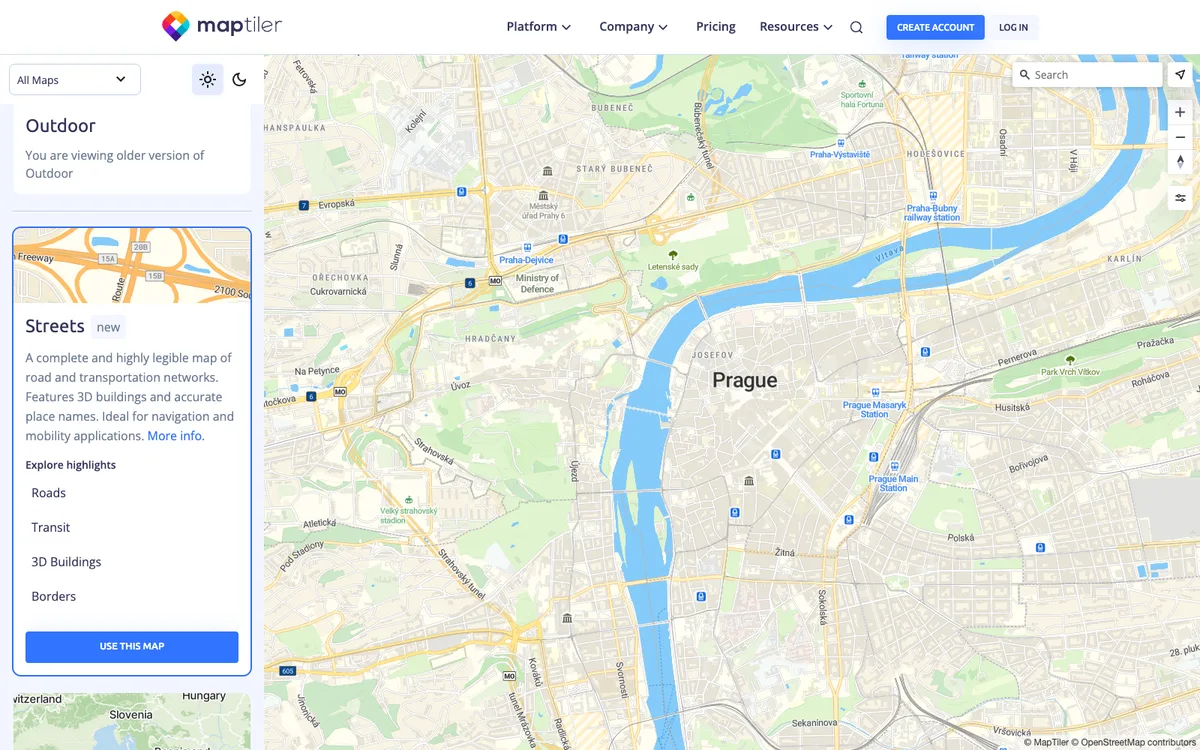Click the Vltava river label
This screenshot has width=1200, height=750.
coord(889,255)
